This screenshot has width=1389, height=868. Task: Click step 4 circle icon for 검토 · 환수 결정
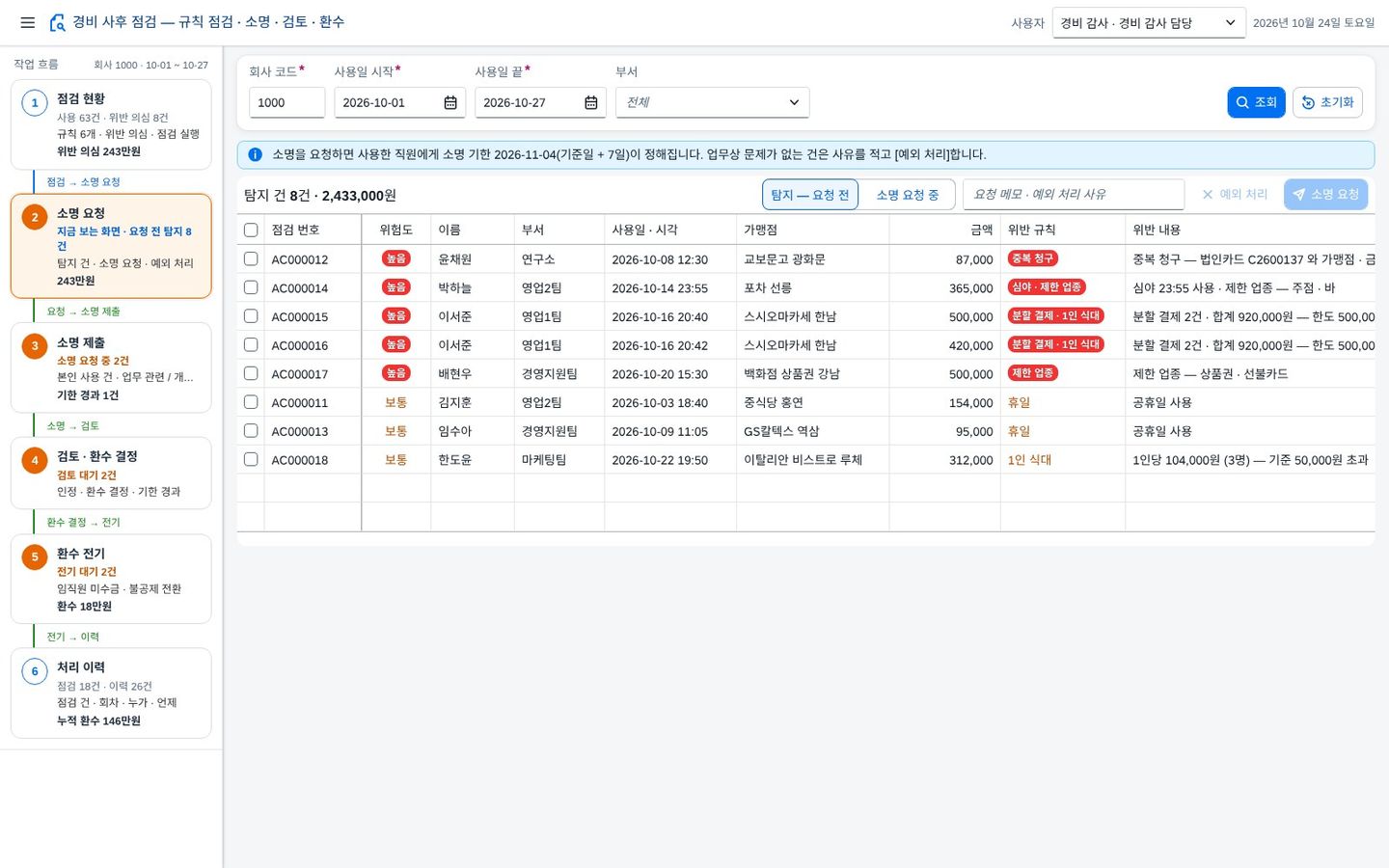pyautogui.click(x=35, y=460)
